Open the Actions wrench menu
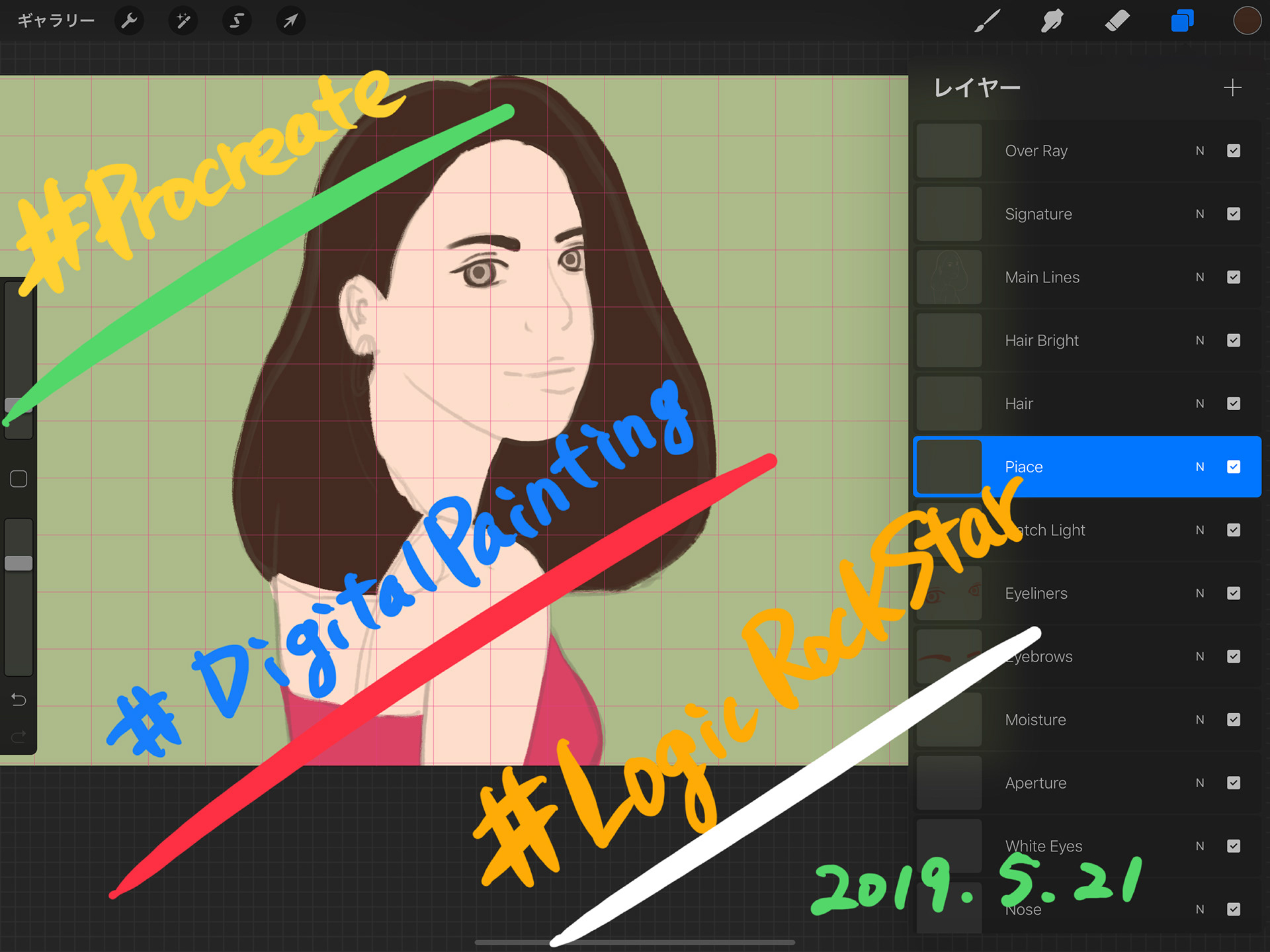The image size is (1270, 952). click(129, 21)
